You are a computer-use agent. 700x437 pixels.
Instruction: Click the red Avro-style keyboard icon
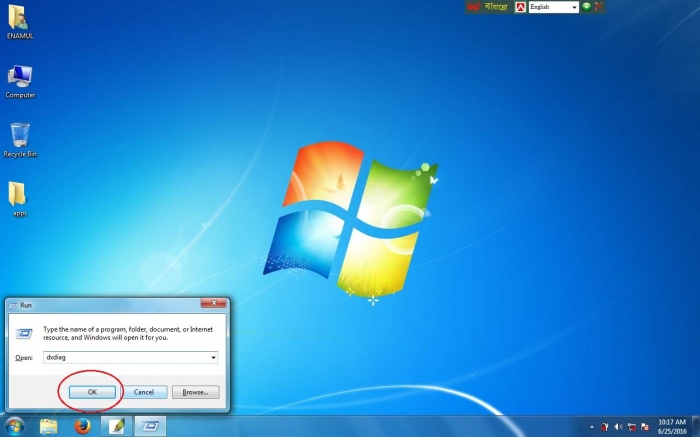pos(520,7)
